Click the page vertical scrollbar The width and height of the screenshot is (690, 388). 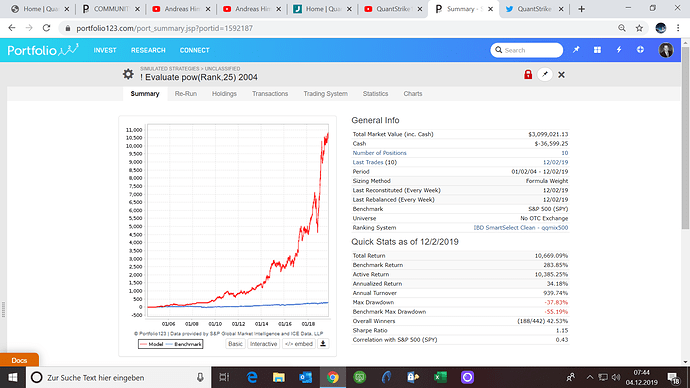click(x=685, y=136)
